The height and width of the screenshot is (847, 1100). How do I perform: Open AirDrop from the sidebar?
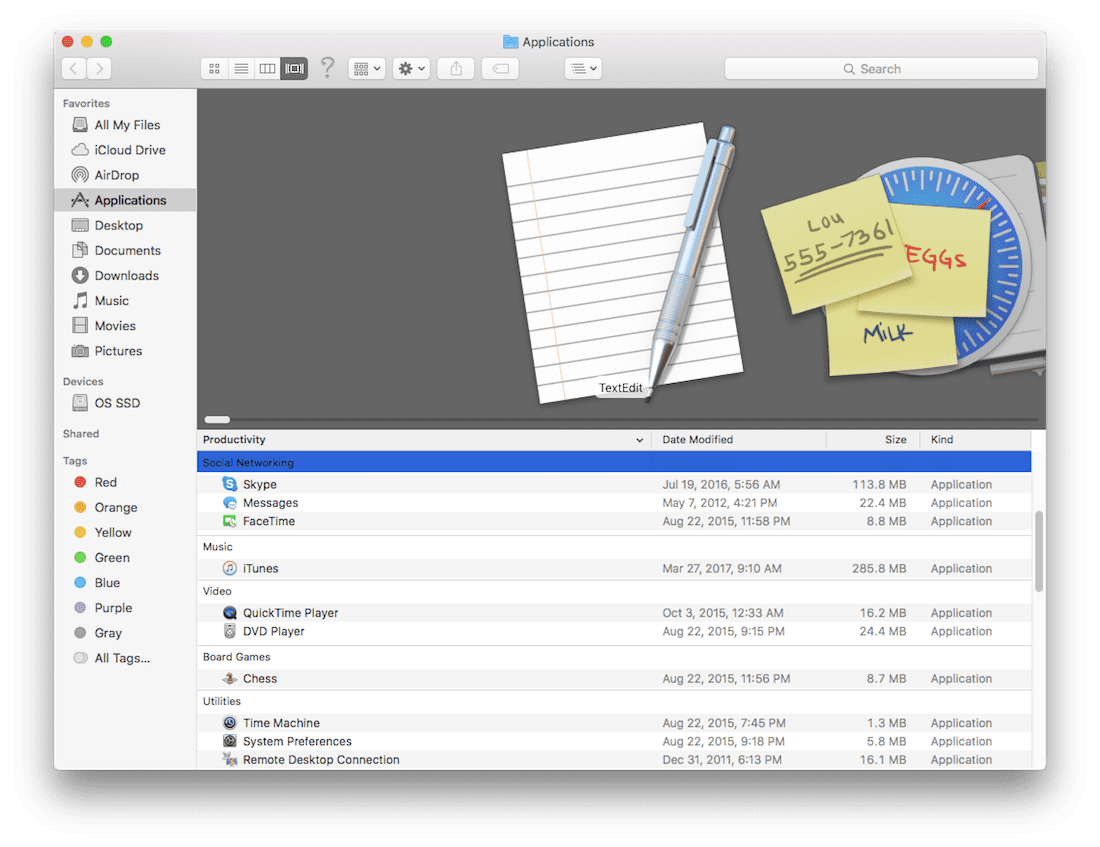pos(116,175)
